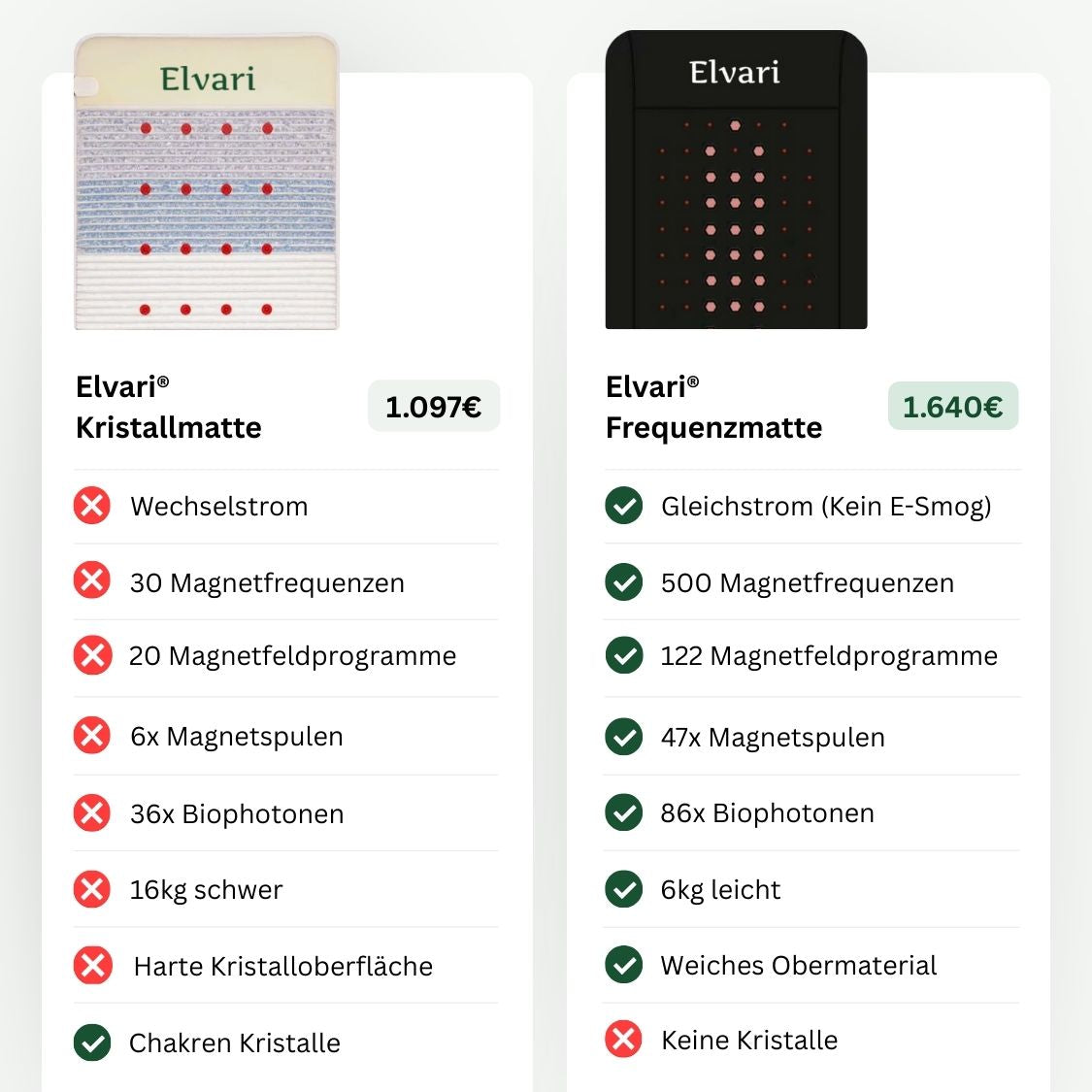Select the Elvari Kristallmatte heading
This screenshot has width=1092, height=1092.
pos(168,408)
